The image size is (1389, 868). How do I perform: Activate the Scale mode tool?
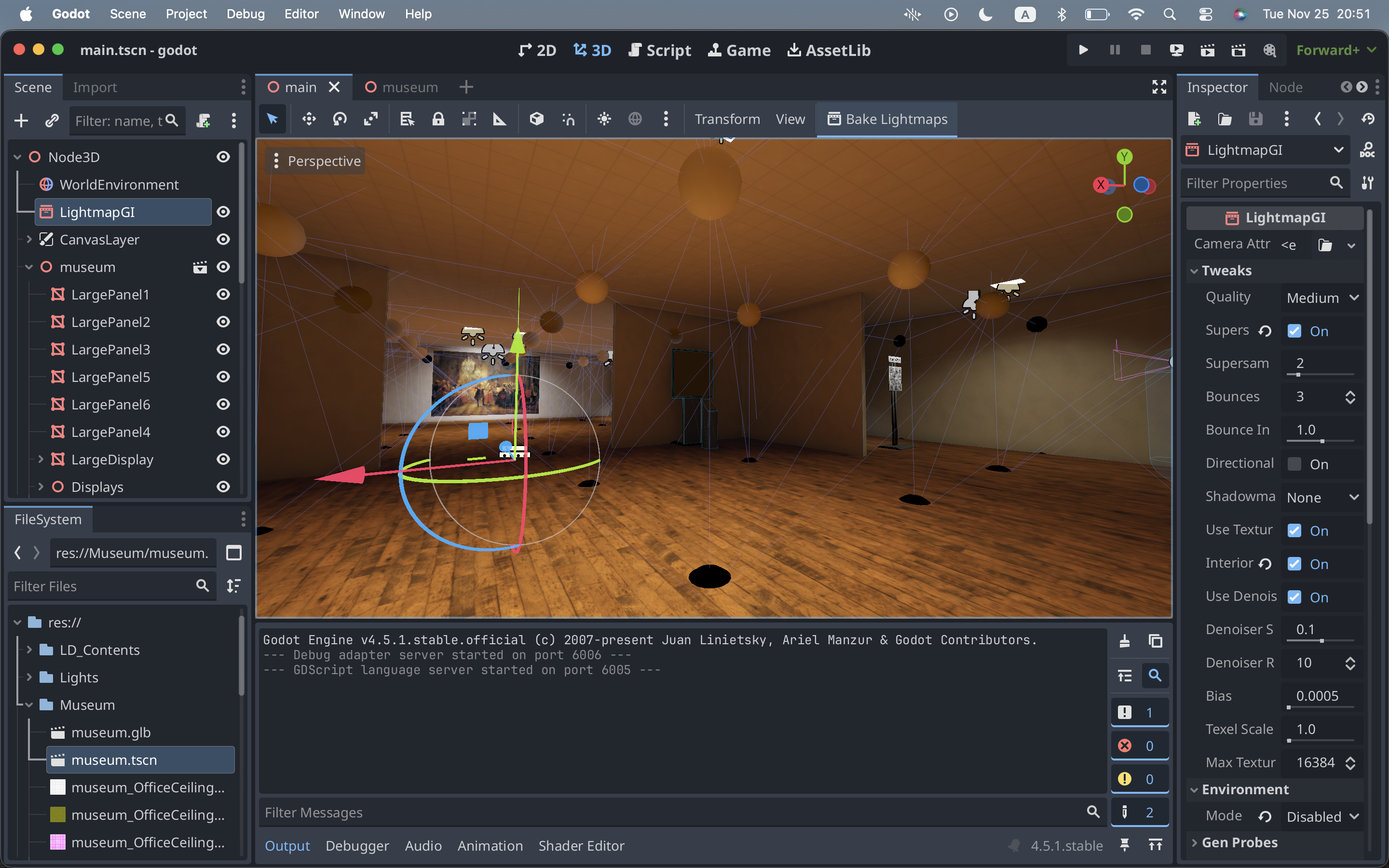(371, 119)
